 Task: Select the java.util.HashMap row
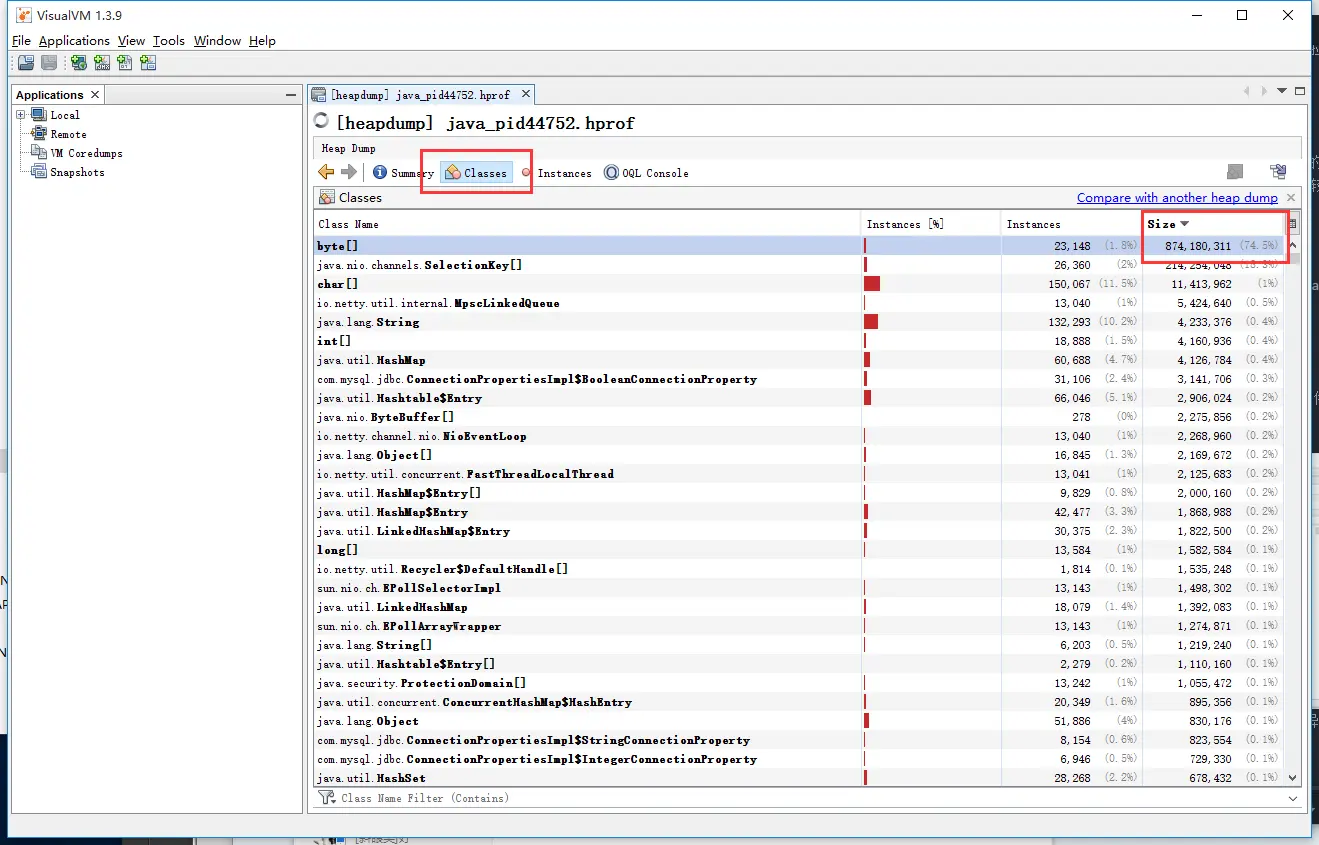799,360
